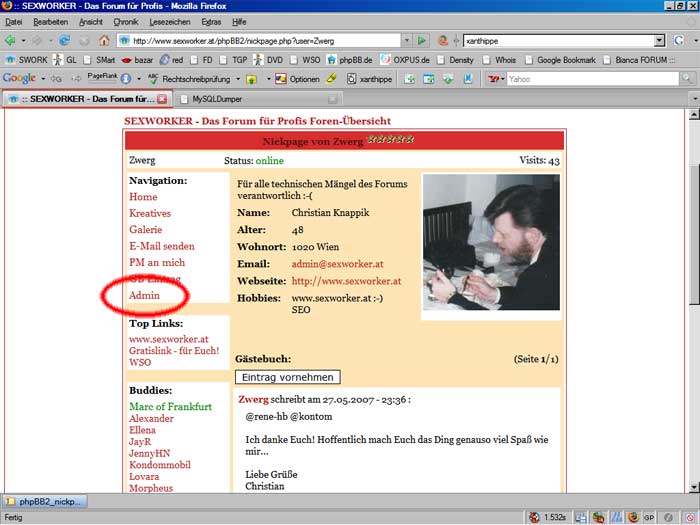Screen dimensions: 700x525
Task: Open the Datei menu
Action: click(14, 22)
